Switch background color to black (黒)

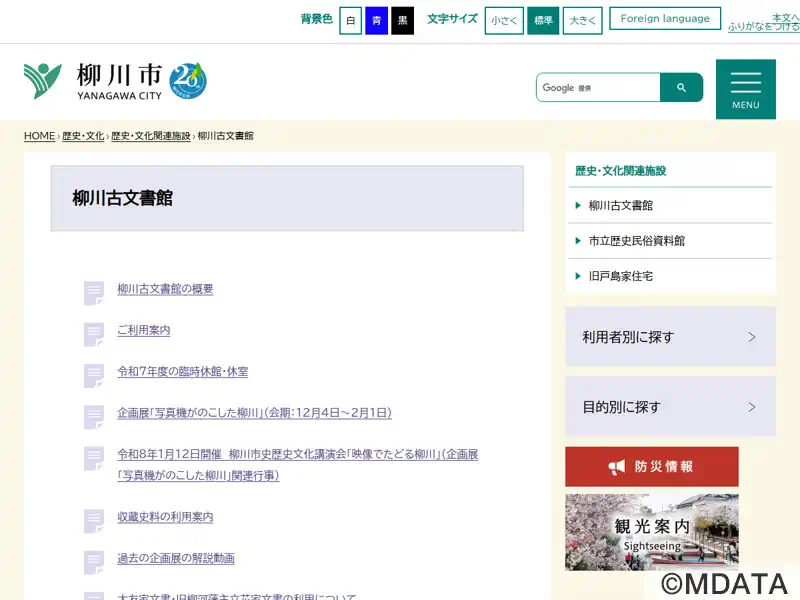point(402,20)
